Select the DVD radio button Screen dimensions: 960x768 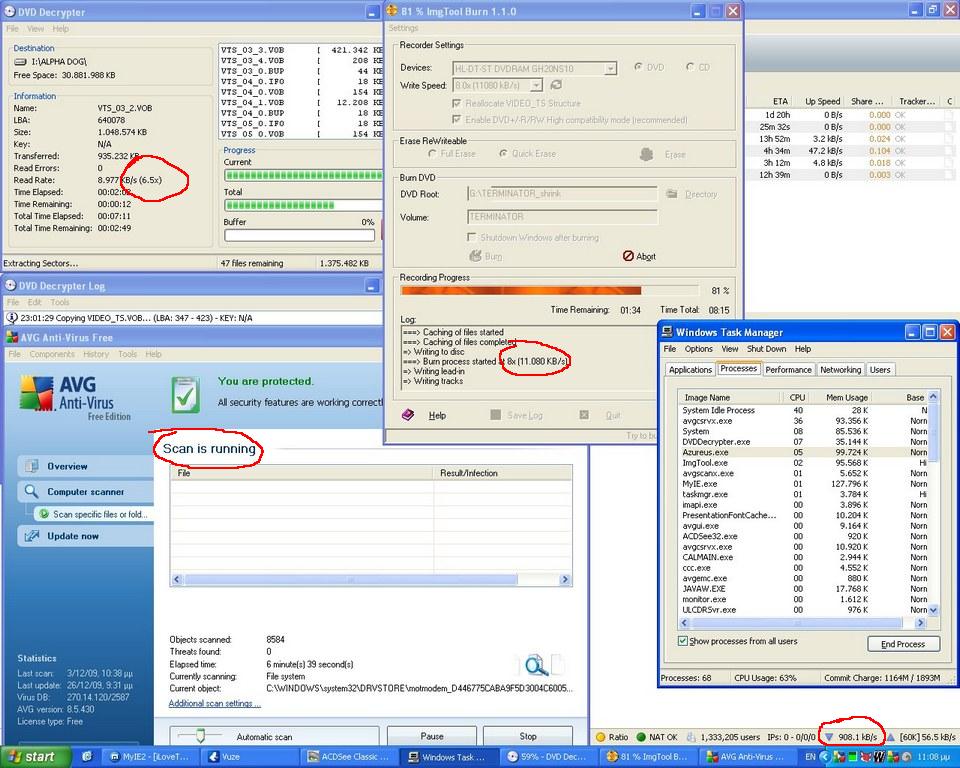(x=639, y=67)
